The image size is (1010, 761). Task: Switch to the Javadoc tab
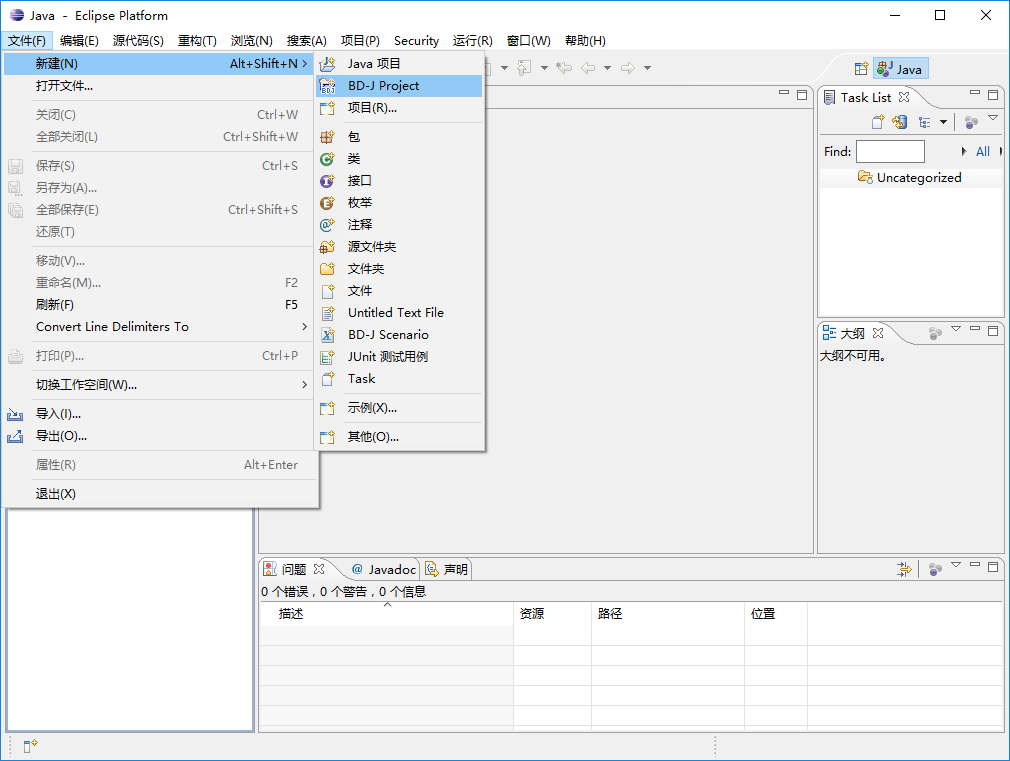point(385,570)
